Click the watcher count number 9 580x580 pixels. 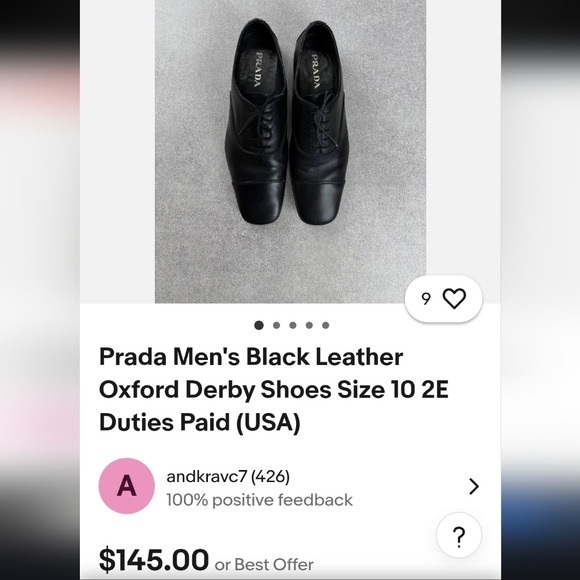click(426, 299)
